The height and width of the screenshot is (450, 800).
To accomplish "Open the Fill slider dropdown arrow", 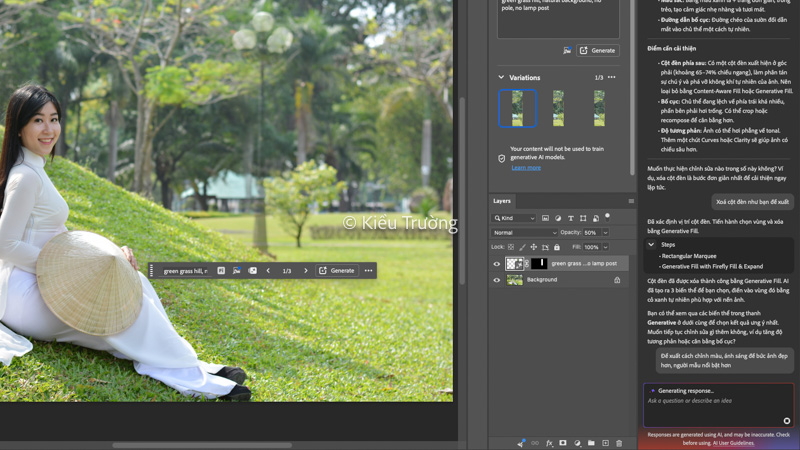I will [606, 247].
